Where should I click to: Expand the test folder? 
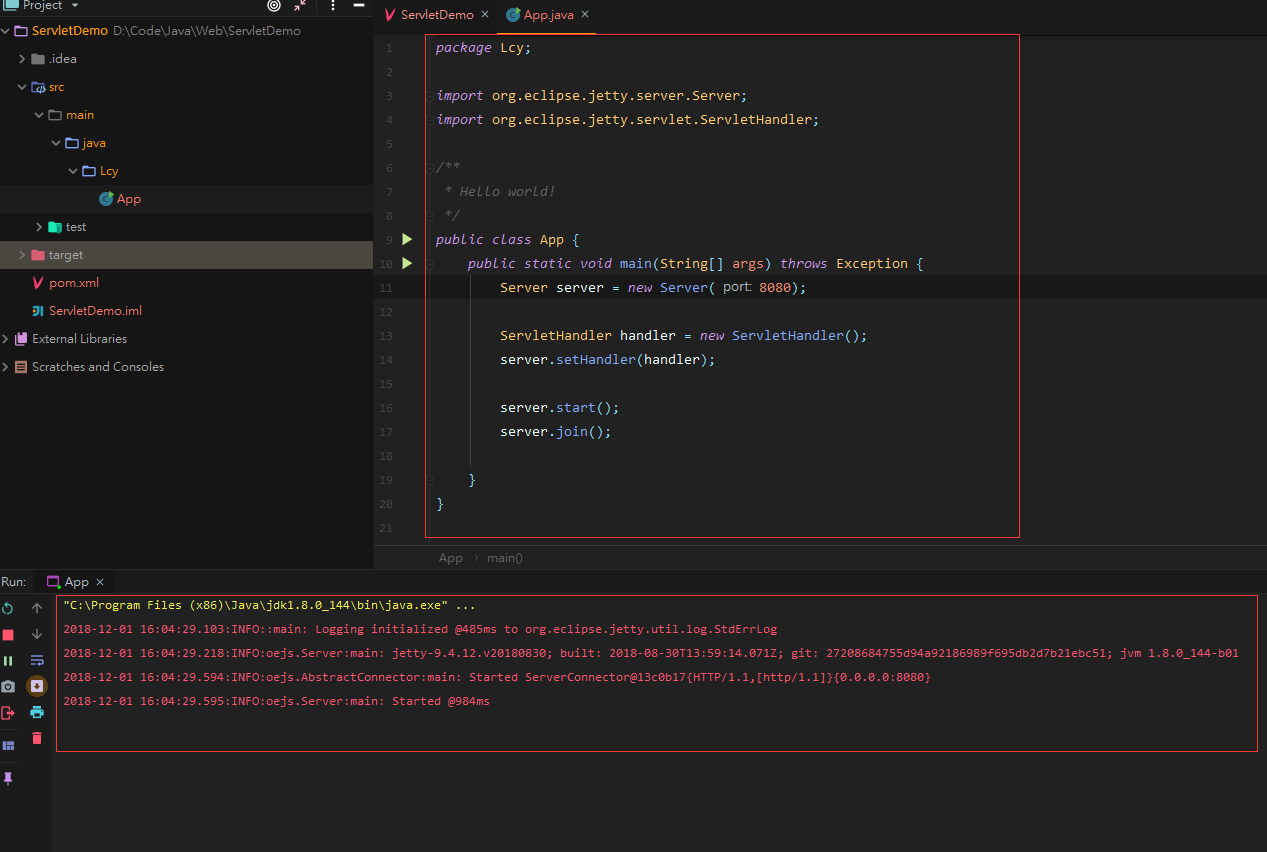[39, 227]
